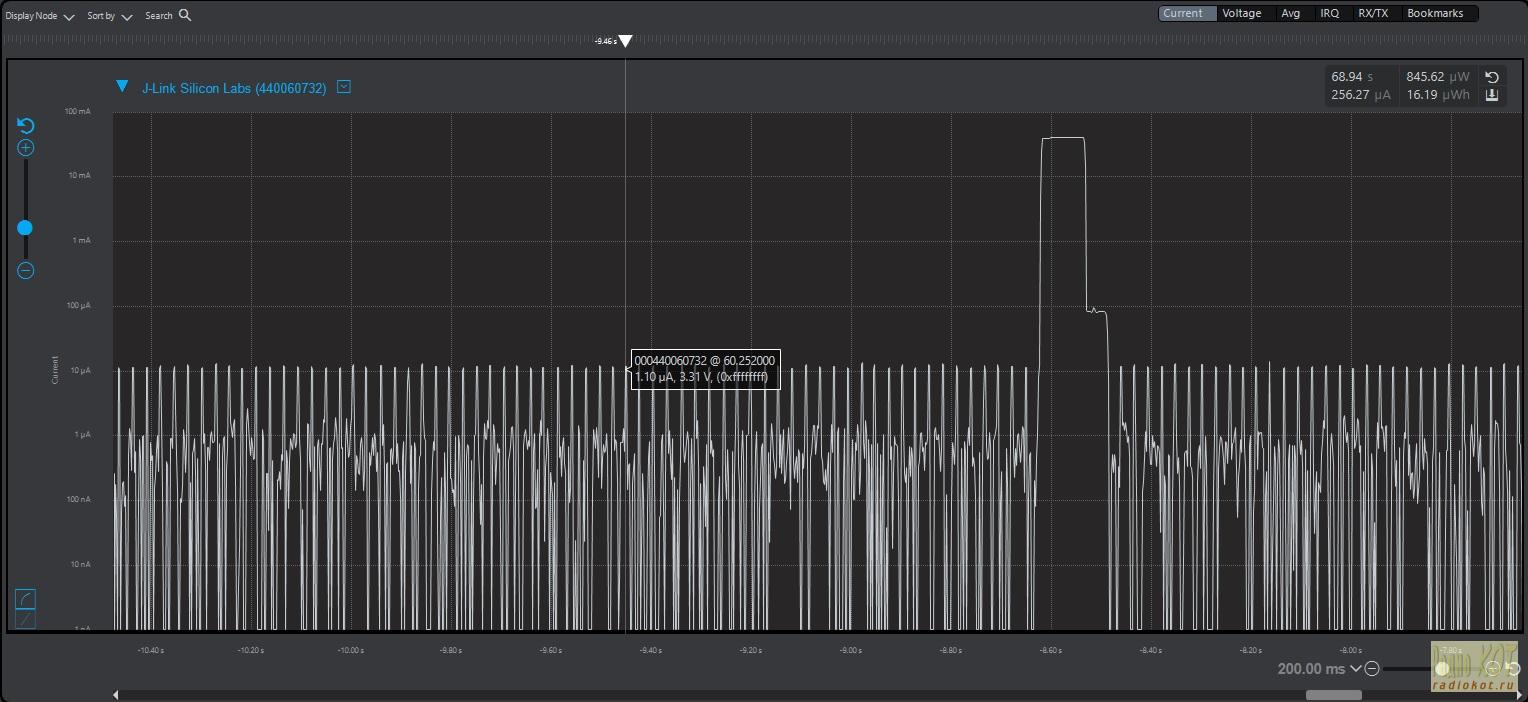Select the IRQ tab
Image resolution: width=1528 pixels, height=702 pixels.
(x=1329, y=13)
